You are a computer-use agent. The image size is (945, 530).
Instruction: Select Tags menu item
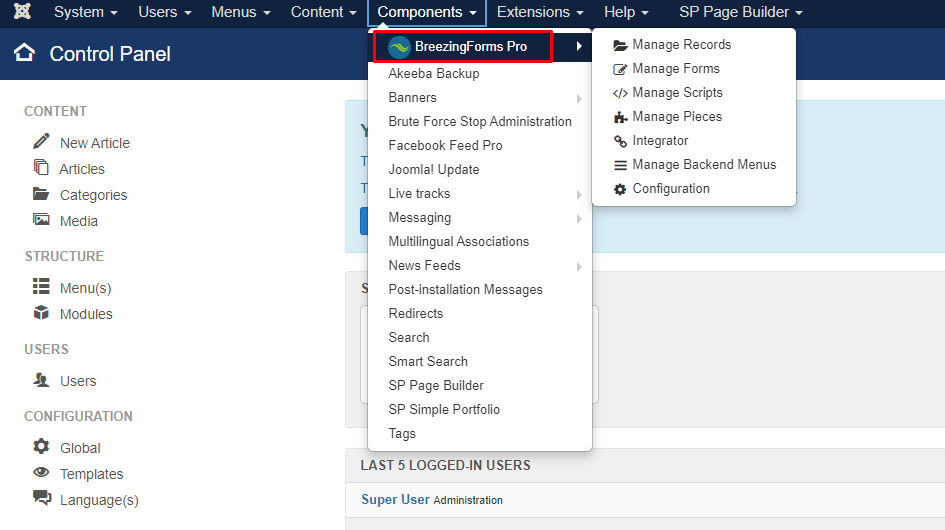coord(402,434)
